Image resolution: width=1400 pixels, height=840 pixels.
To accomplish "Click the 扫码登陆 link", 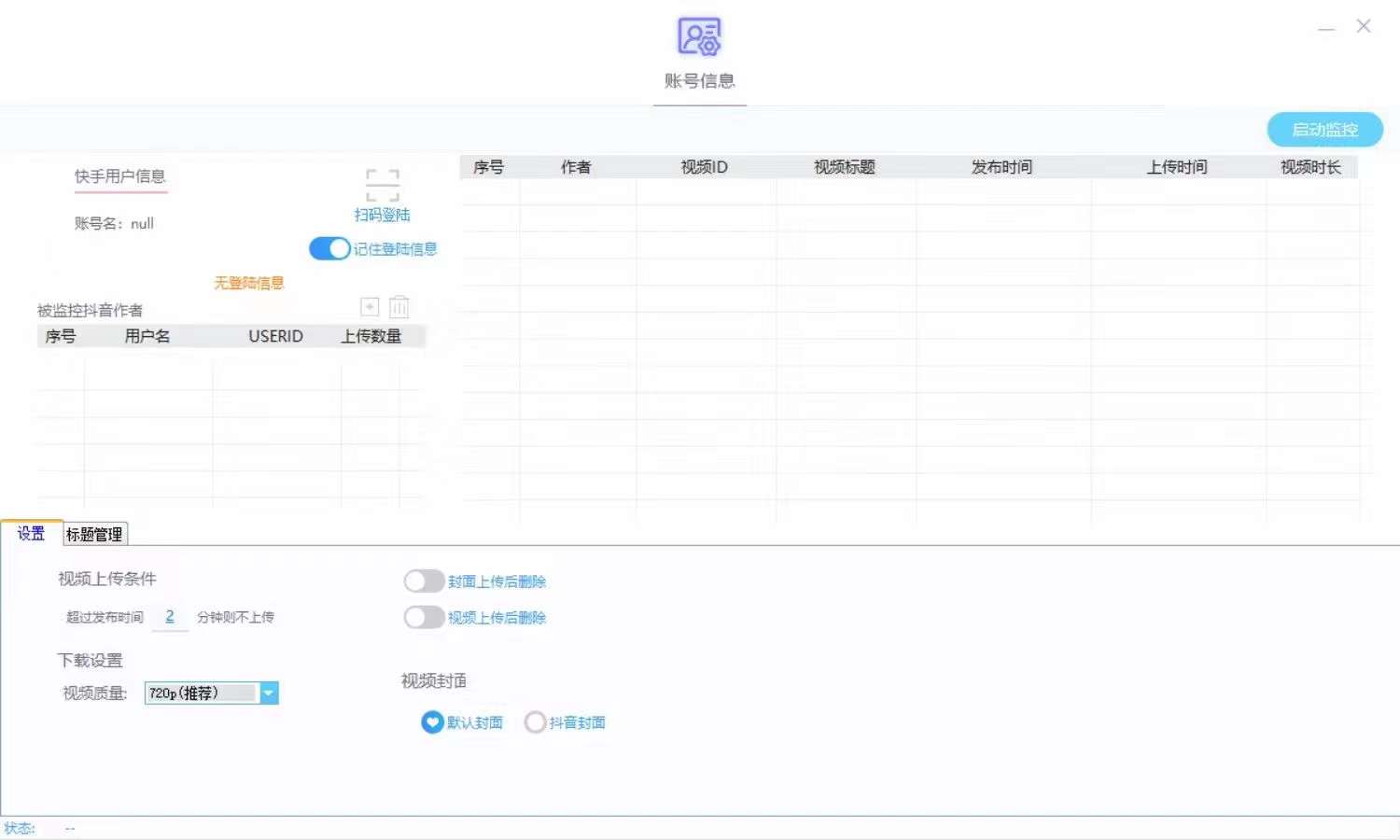I will [383, 215].
